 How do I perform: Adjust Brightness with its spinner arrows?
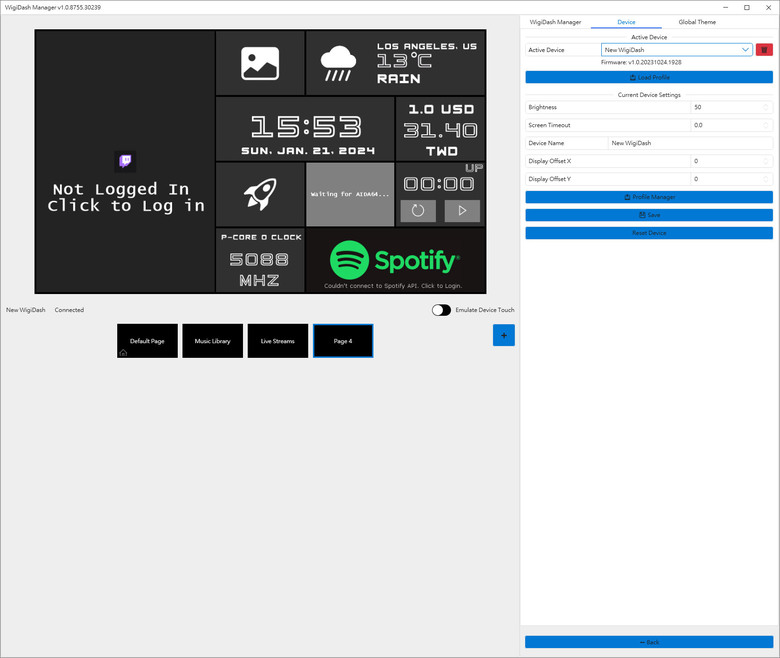point(766,107)
